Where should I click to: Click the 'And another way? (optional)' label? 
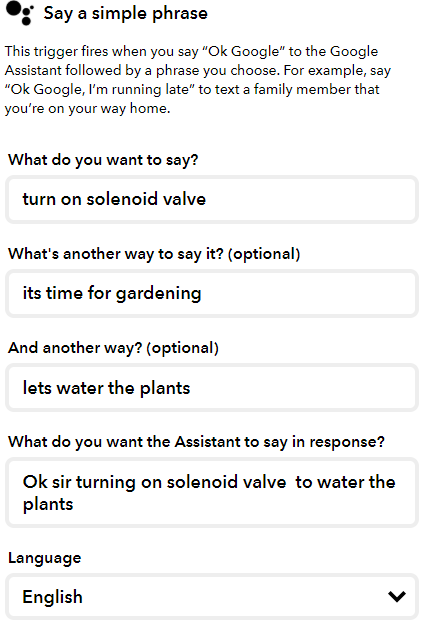click(113, 348)
